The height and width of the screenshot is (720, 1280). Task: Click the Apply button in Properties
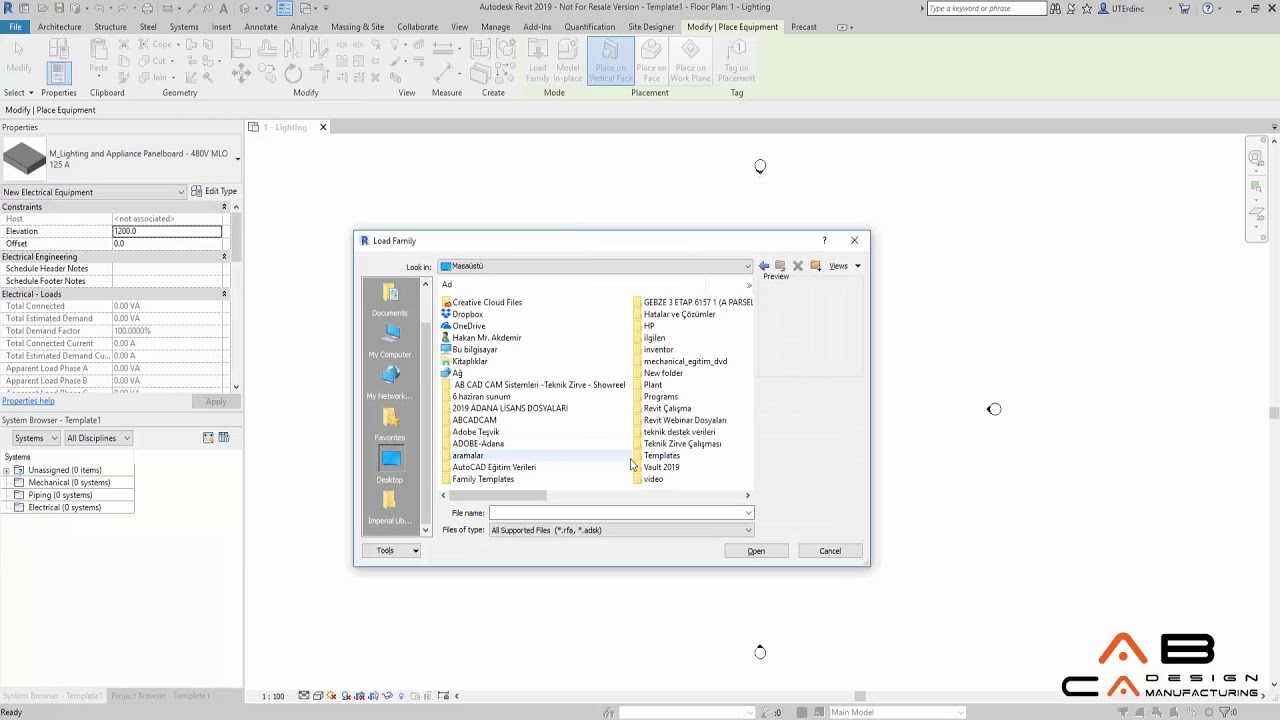tap(216, 402)
